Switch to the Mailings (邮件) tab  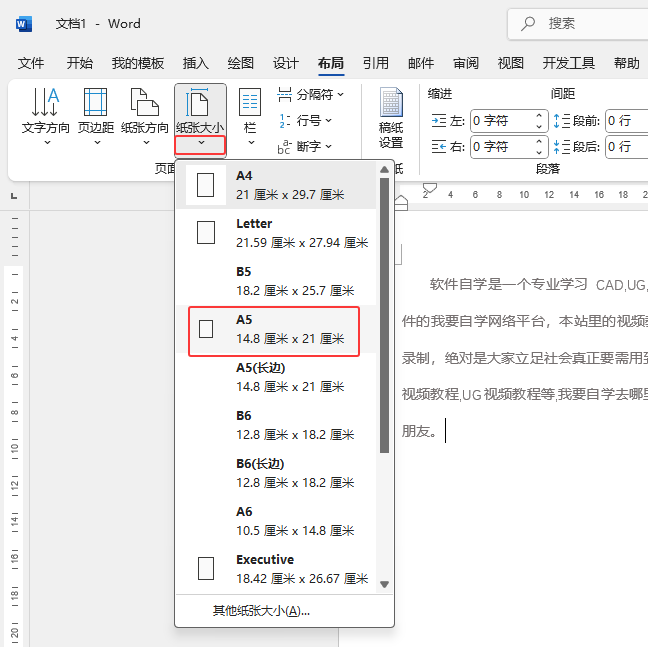[x=421, y=63]
